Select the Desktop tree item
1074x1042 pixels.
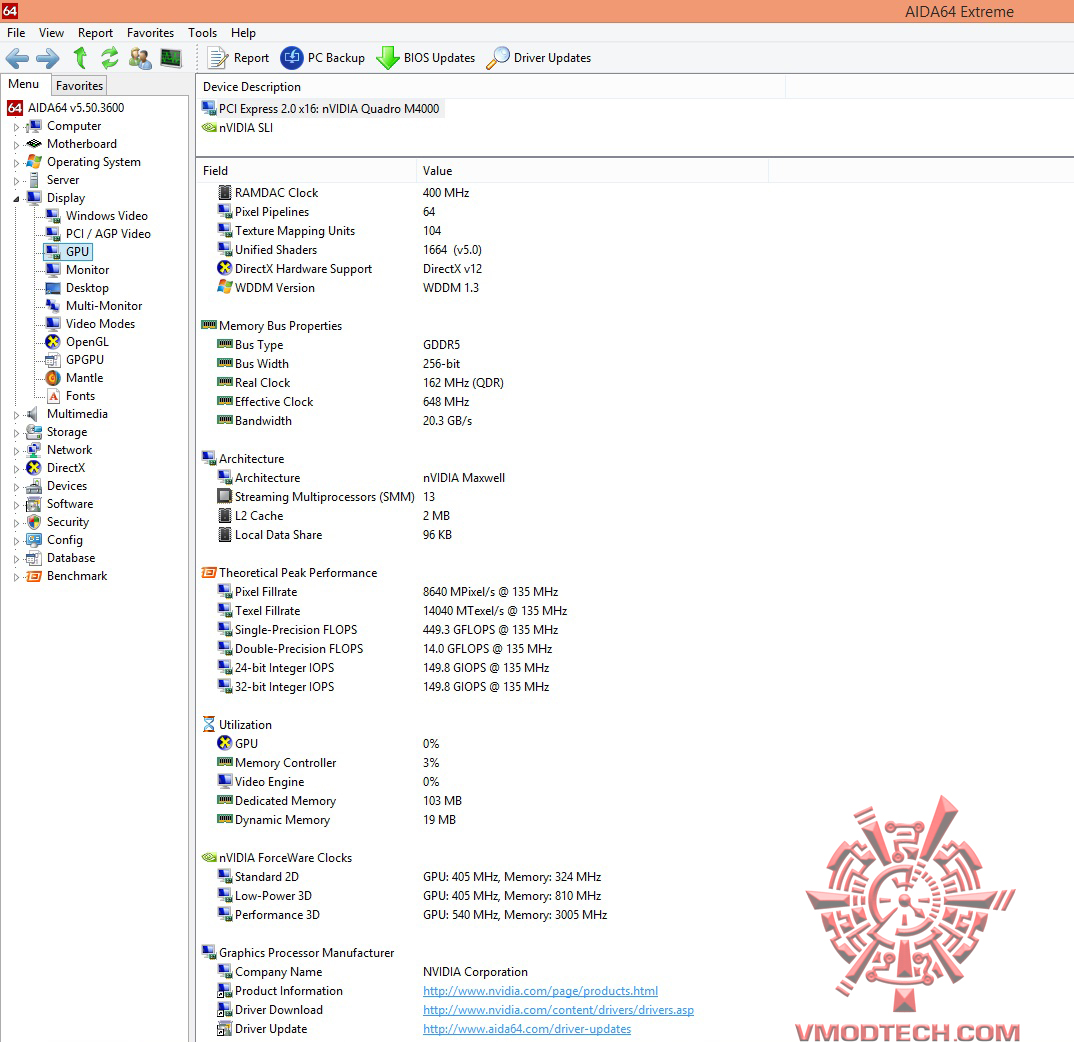click(x=87, y=288)
